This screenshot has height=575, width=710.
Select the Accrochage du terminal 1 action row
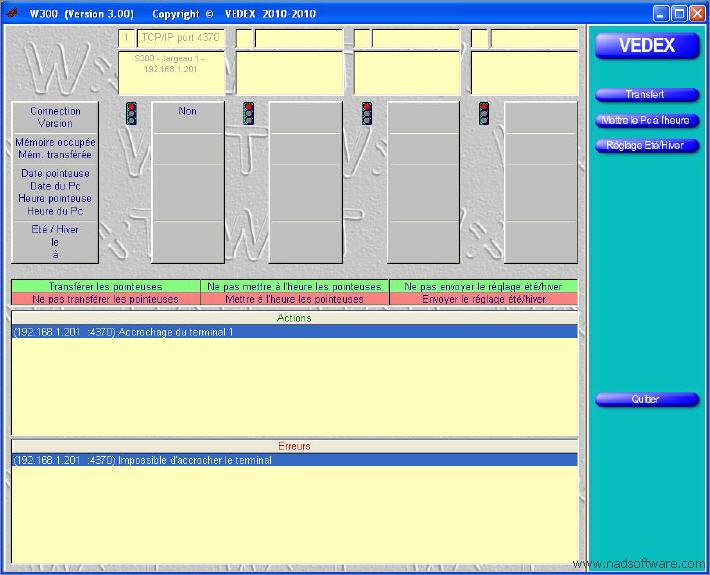(294, 332)
